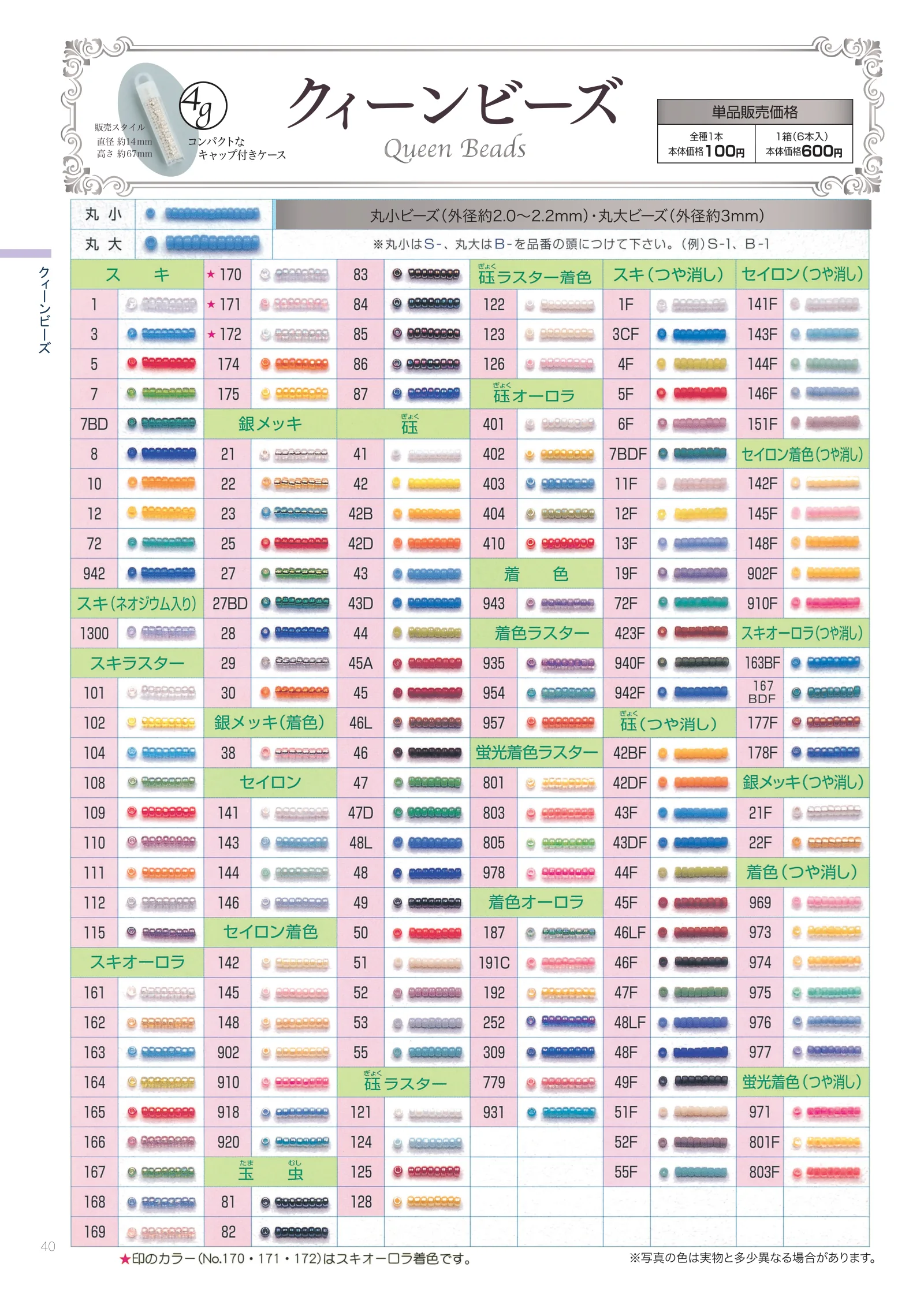Select the 銀メッキ category header
This screenshot has height=1297, width=924.
pos(270,423)
